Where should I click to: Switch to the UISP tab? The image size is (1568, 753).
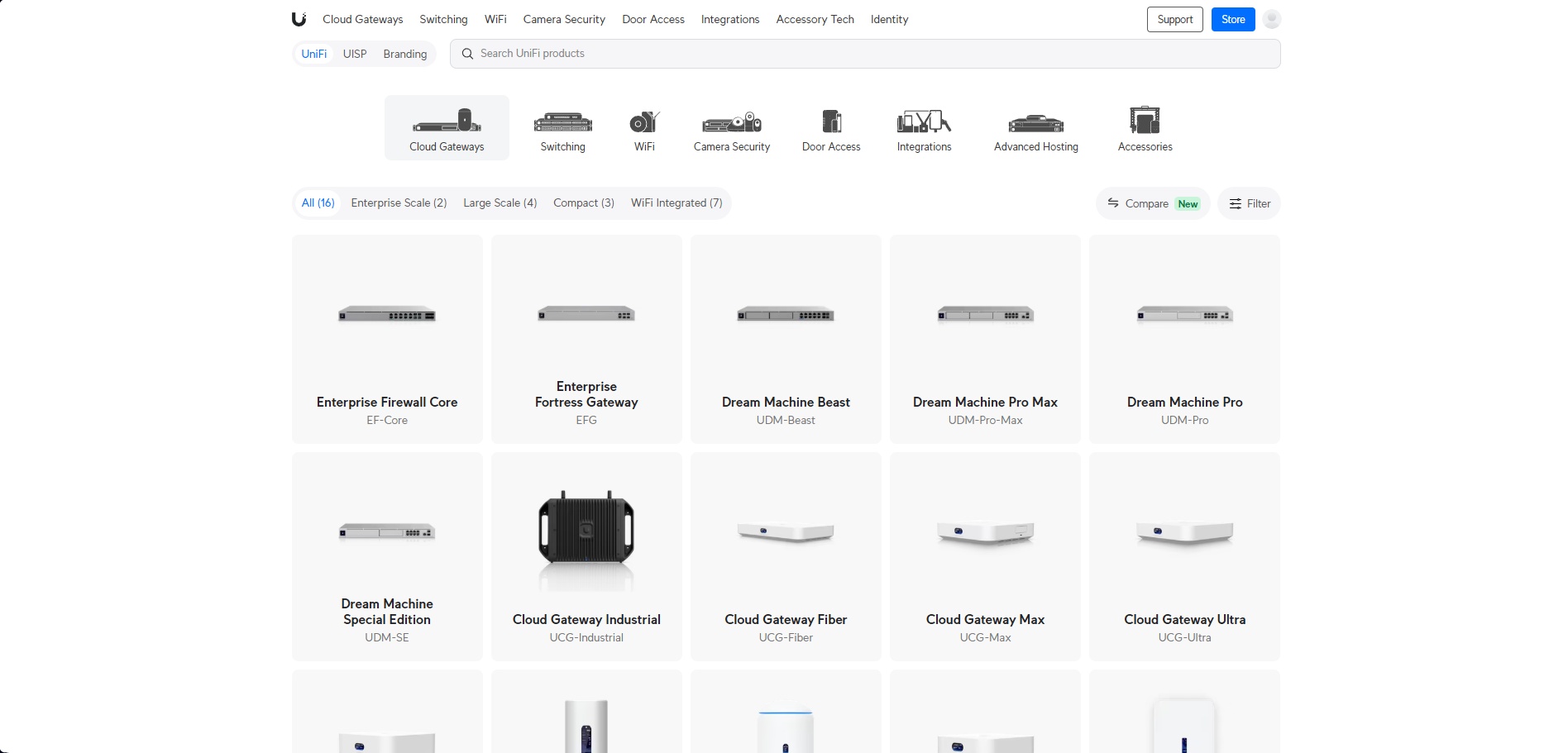tap(355, 54)
